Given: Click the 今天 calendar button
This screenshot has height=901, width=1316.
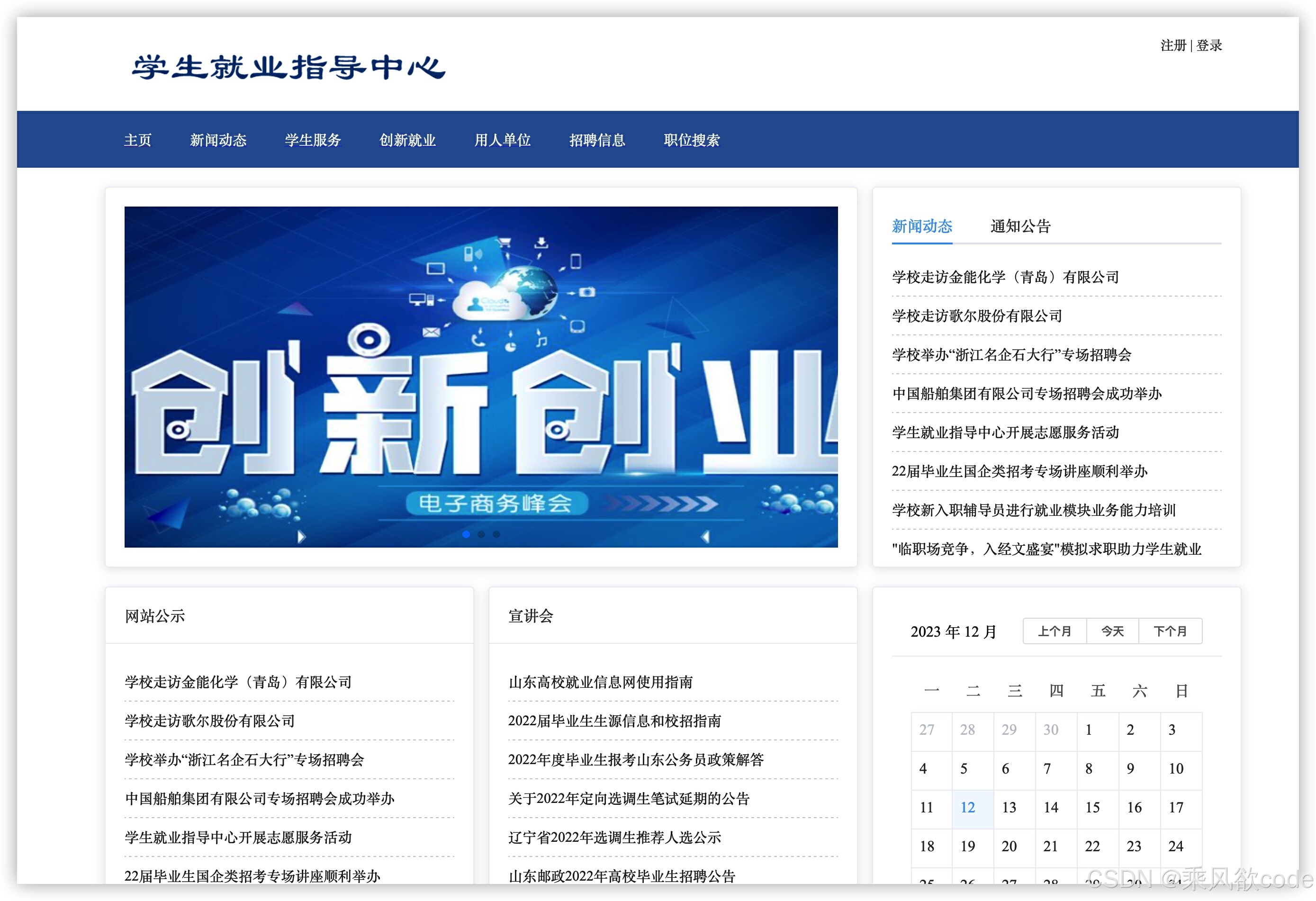Looking at the screenshot, I should tap(1112, 631).
